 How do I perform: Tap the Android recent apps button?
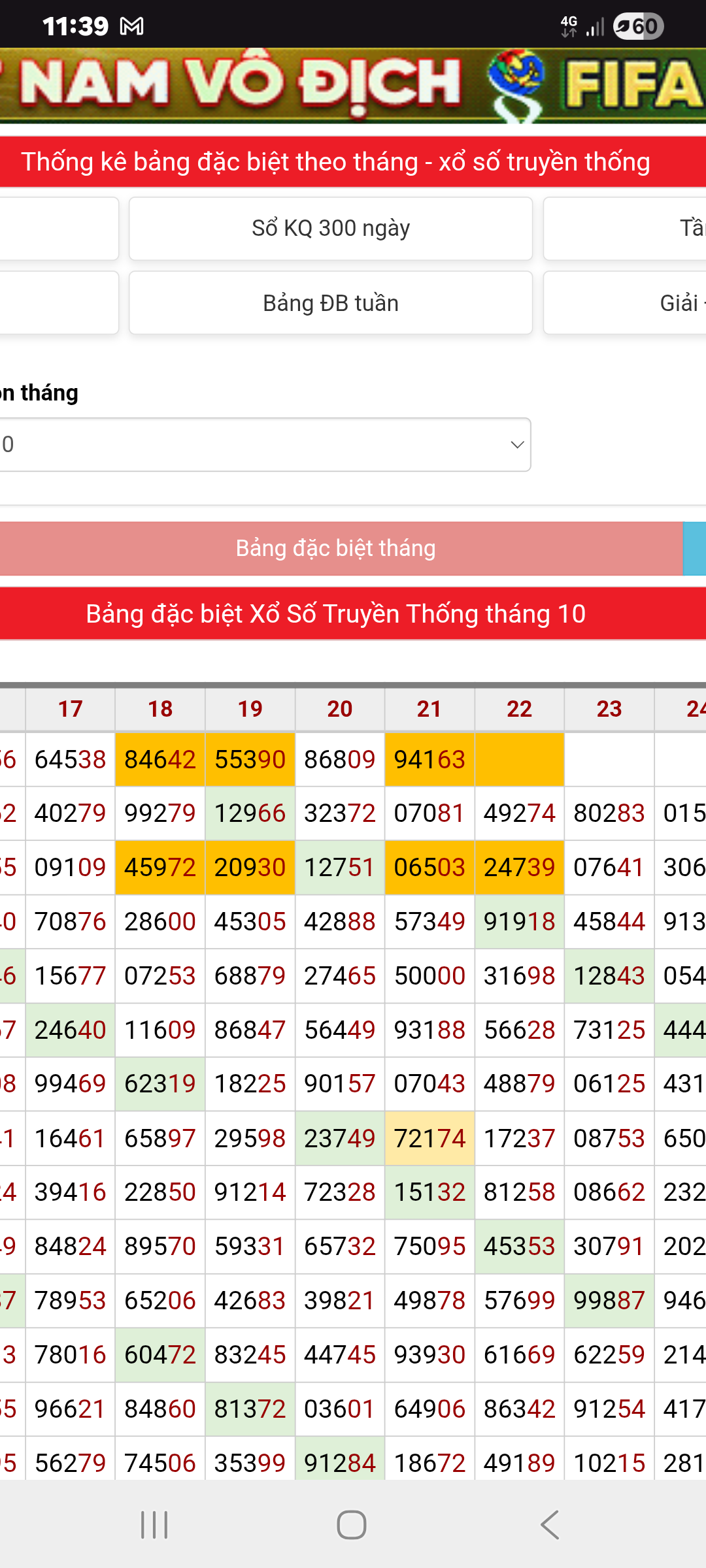[x=155, y=1525]
